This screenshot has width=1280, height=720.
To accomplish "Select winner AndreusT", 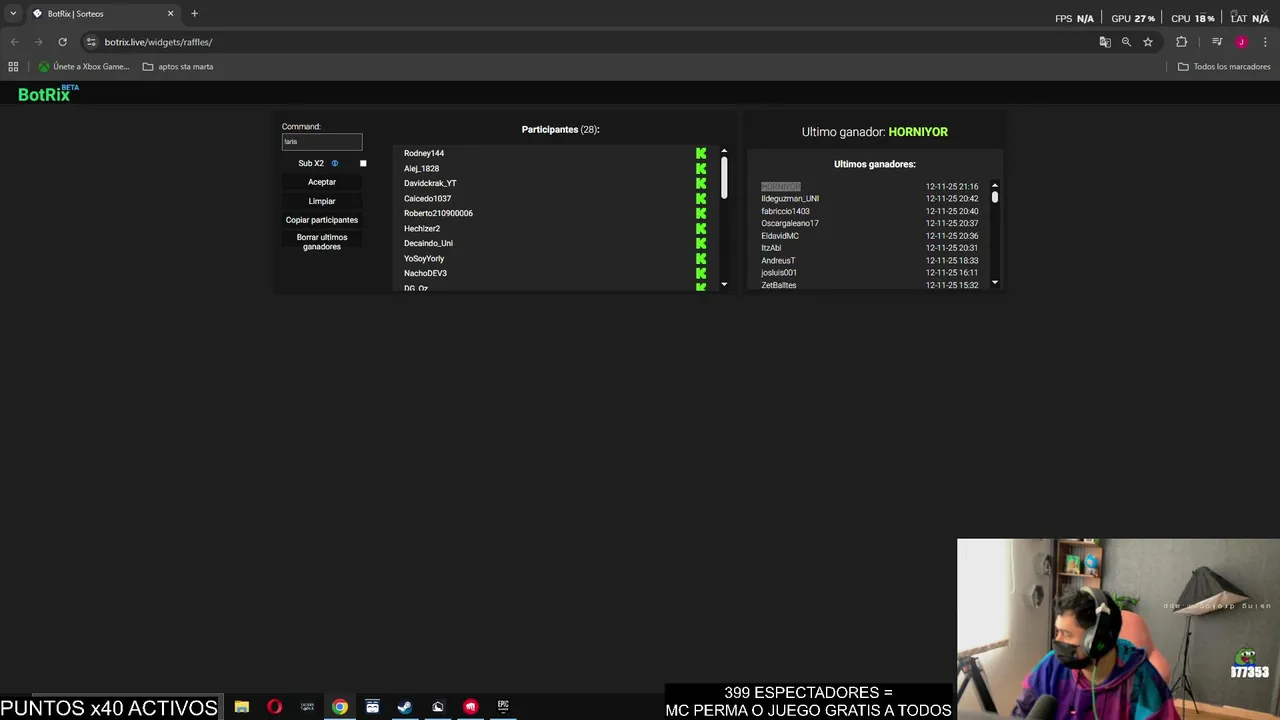I will point(778,260).
